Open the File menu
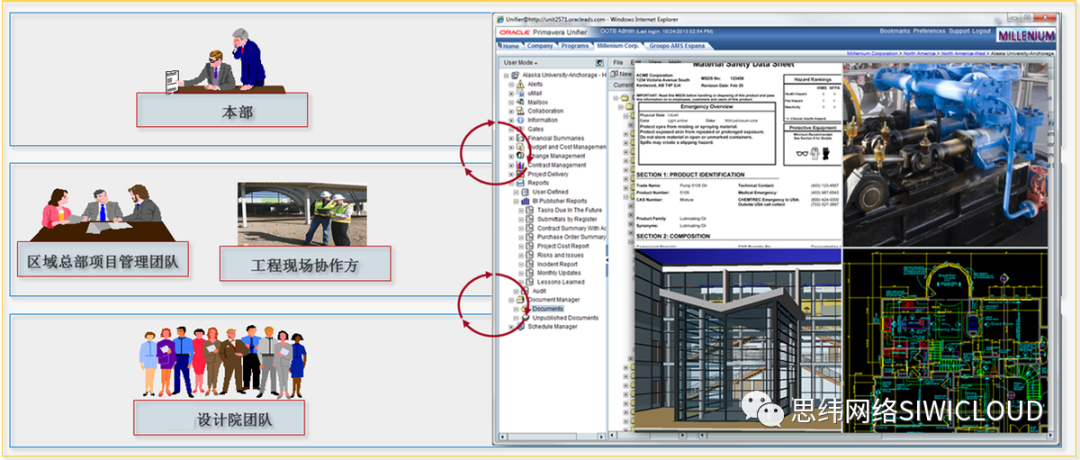Screen dimensions: 1080x460 618,63
